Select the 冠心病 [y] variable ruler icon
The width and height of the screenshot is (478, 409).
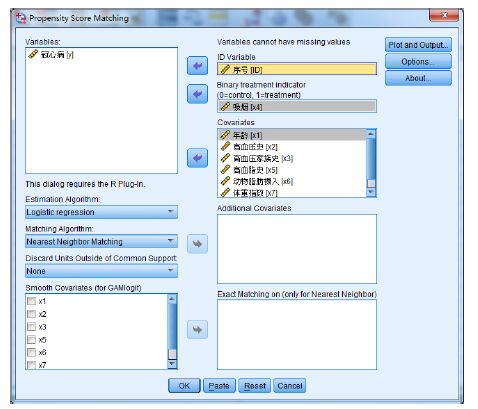(x=33, y=54)
